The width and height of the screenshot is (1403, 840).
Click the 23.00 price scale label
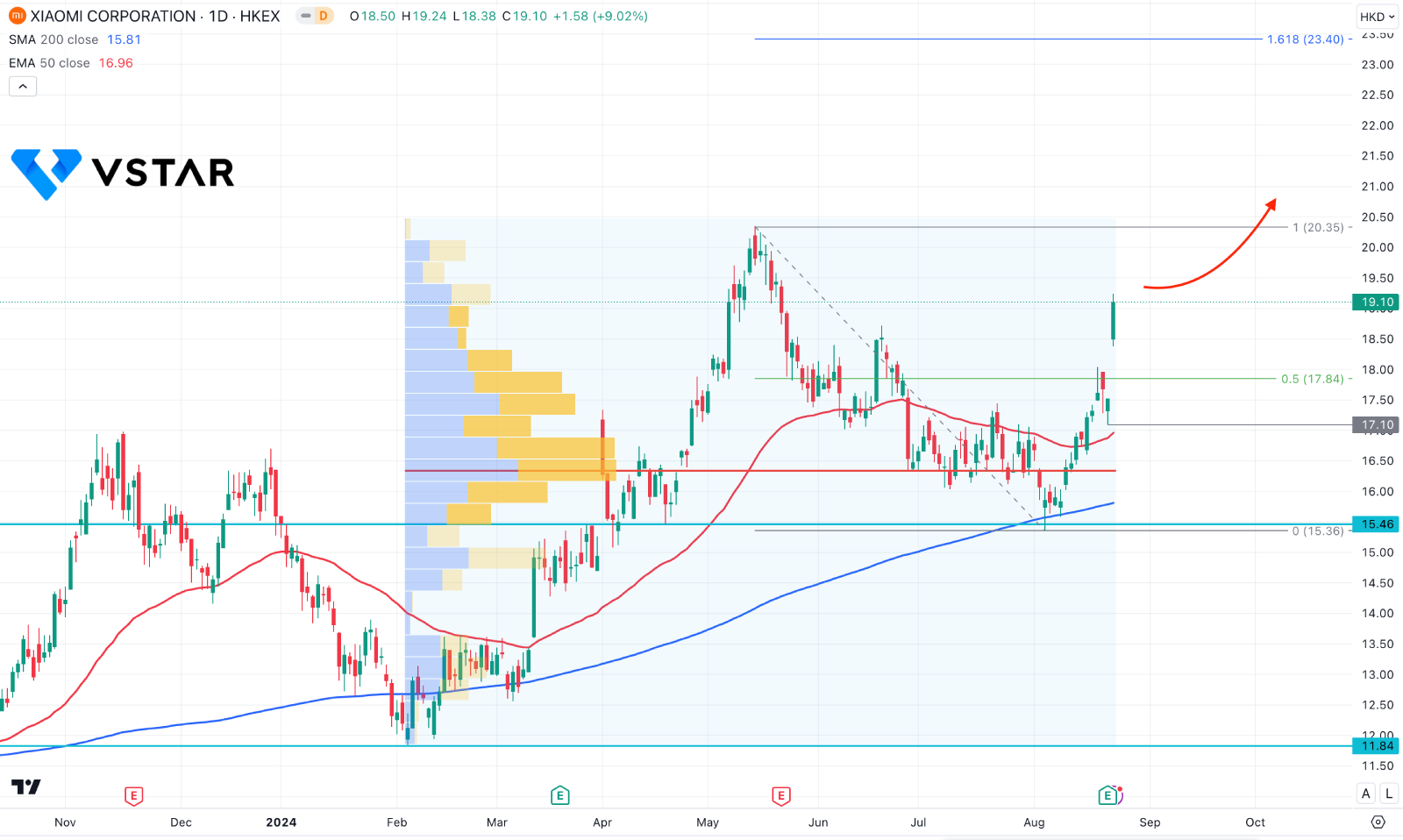pyautogui.click(x=1377, y=64)
